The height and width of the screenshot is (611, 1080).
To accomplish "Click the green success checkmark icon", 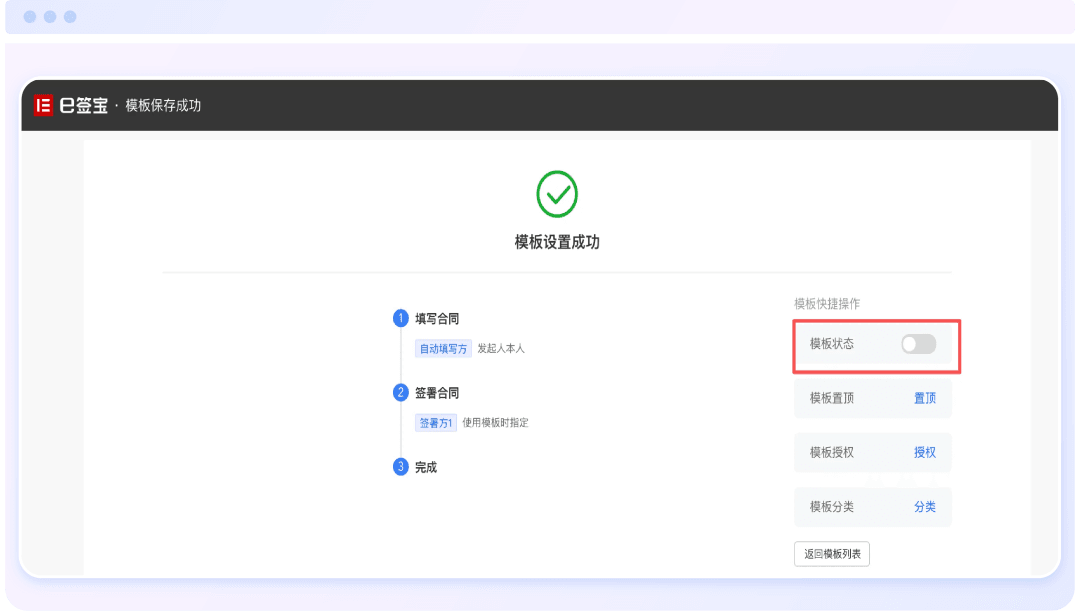I will click(557, 194).
